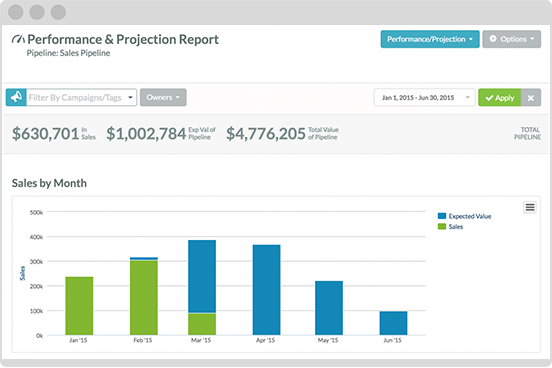This screenshot has width=552, height=368.
Task: Select the TOTAL PIPELINE tab
Action: (x=527, y=133)
